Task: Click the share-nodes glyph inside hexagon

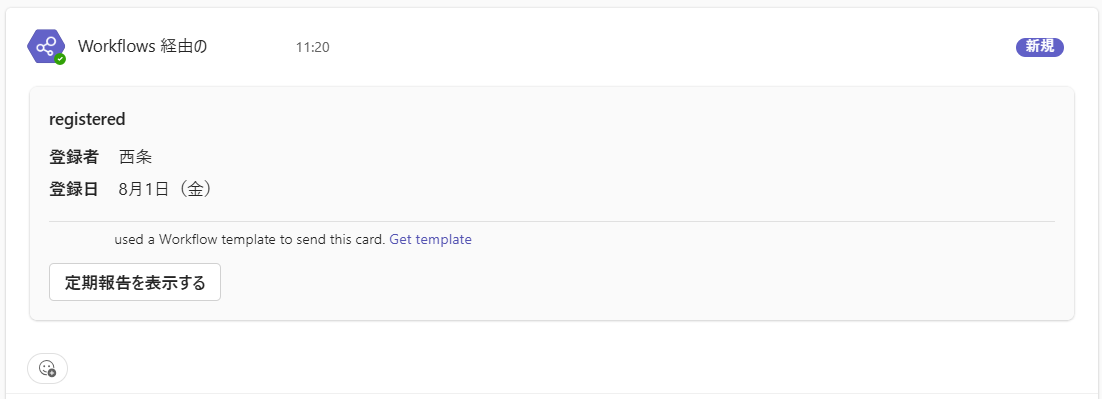Action: click(x=46, y=47)
